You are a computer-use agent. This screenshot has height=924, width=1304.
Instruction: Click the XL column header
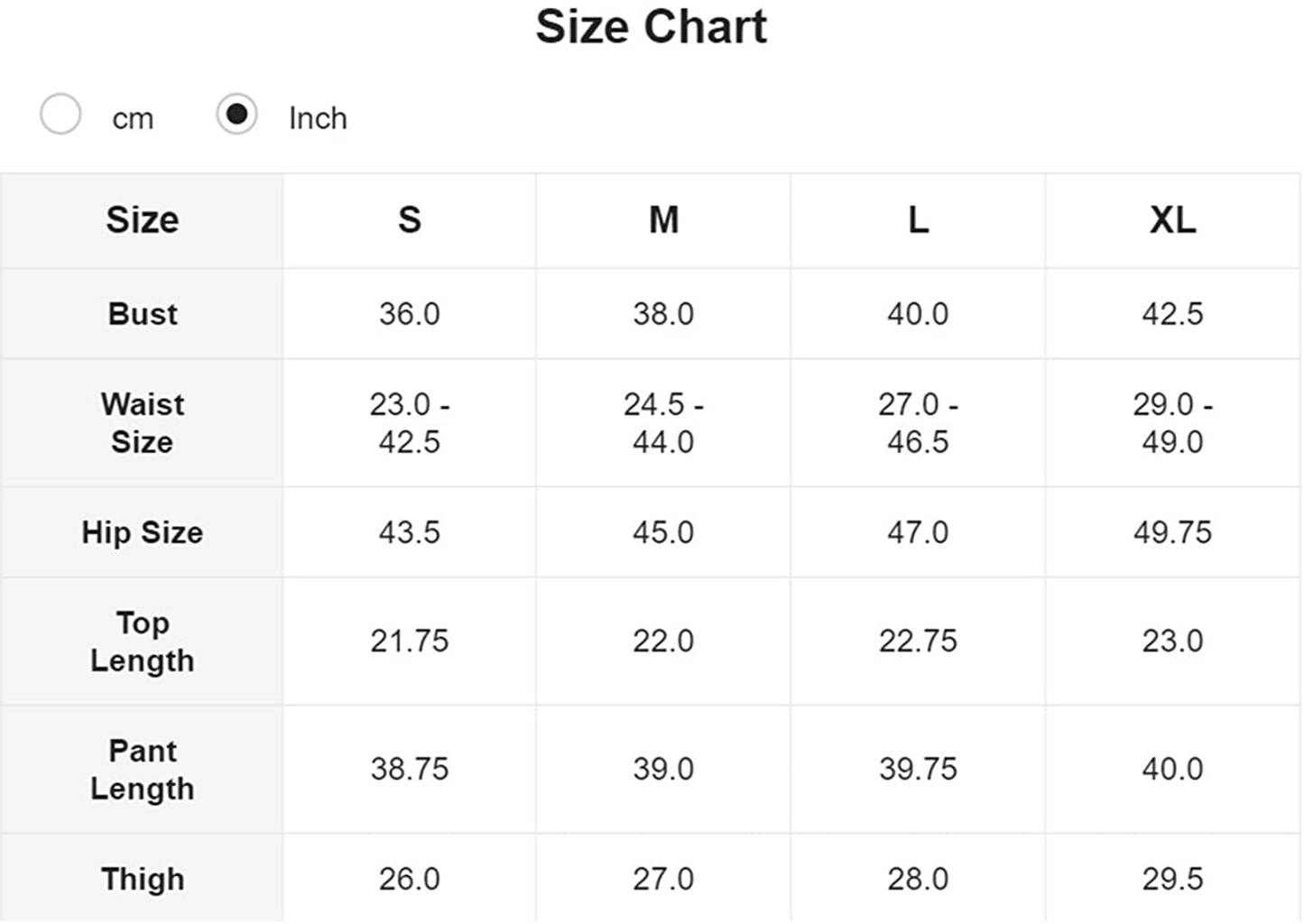click(1172, 220)
